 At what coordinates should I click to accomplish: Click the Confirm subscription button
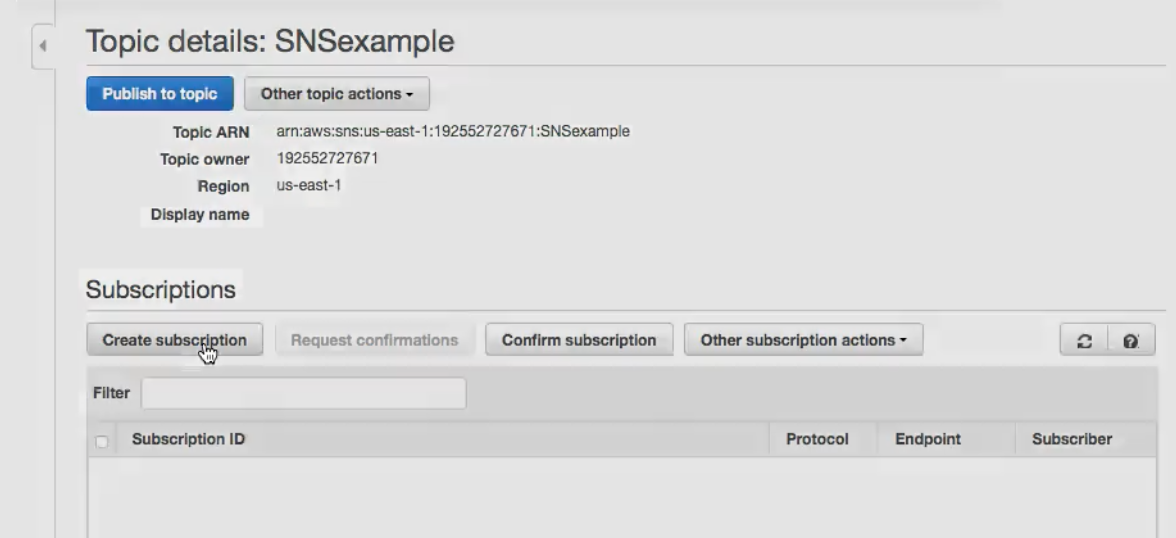(x=579, y=340)
